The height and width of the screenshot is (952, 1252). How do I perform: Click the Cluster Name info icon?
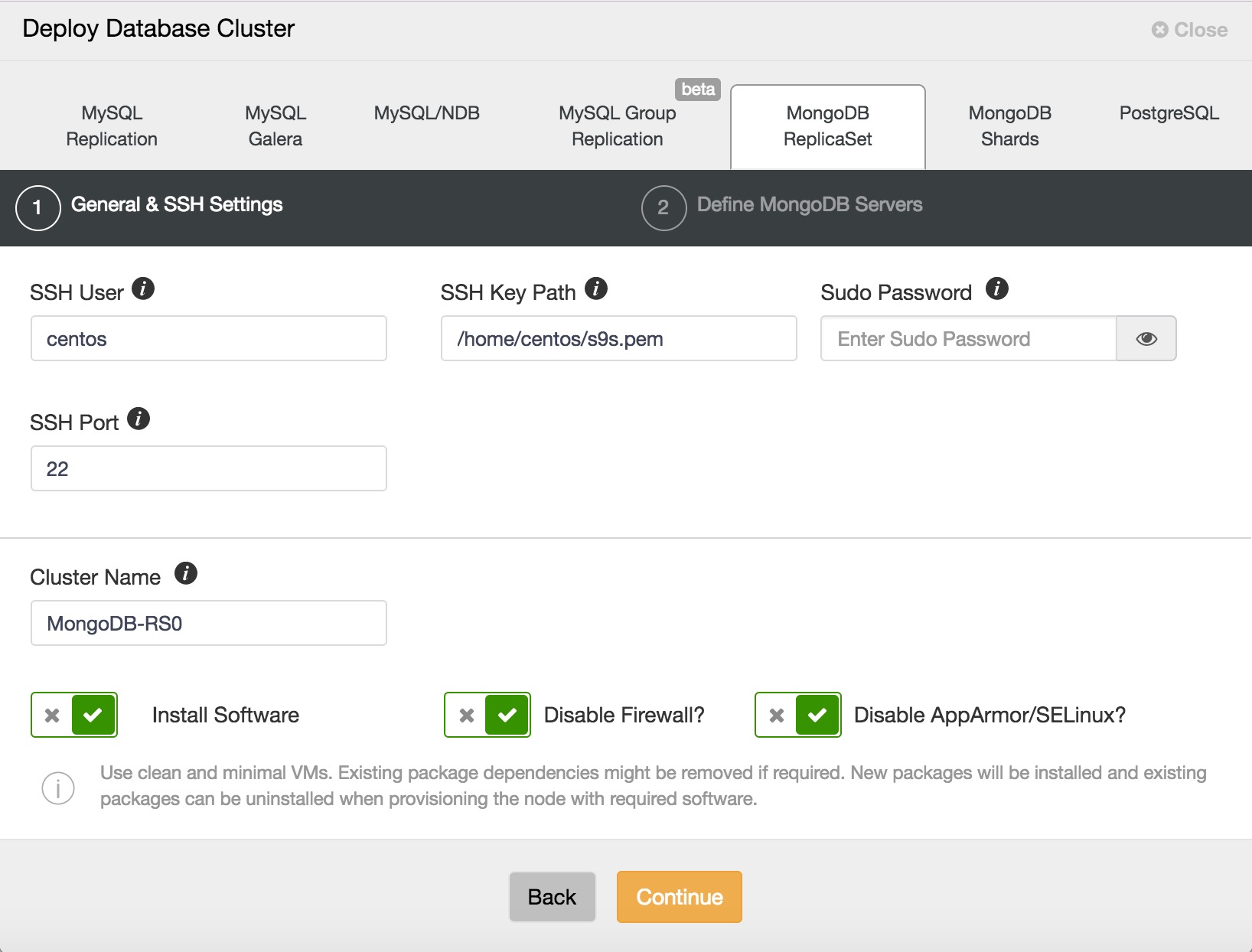186,573
